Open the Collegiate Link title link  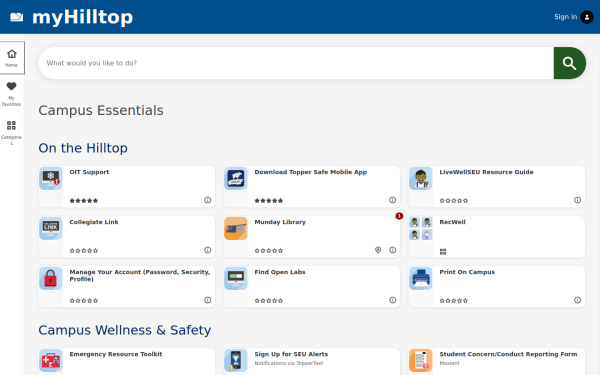94,222
